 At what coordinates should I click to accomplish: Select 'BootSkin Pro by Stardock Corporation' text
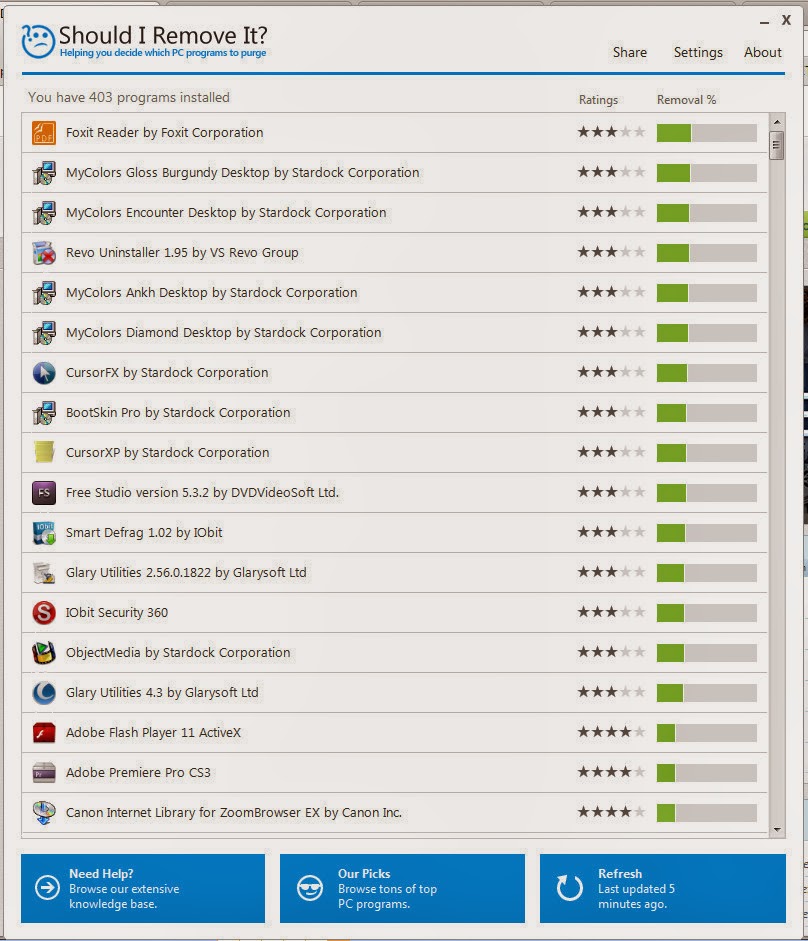pyautogui.click(x=178, y=413)
